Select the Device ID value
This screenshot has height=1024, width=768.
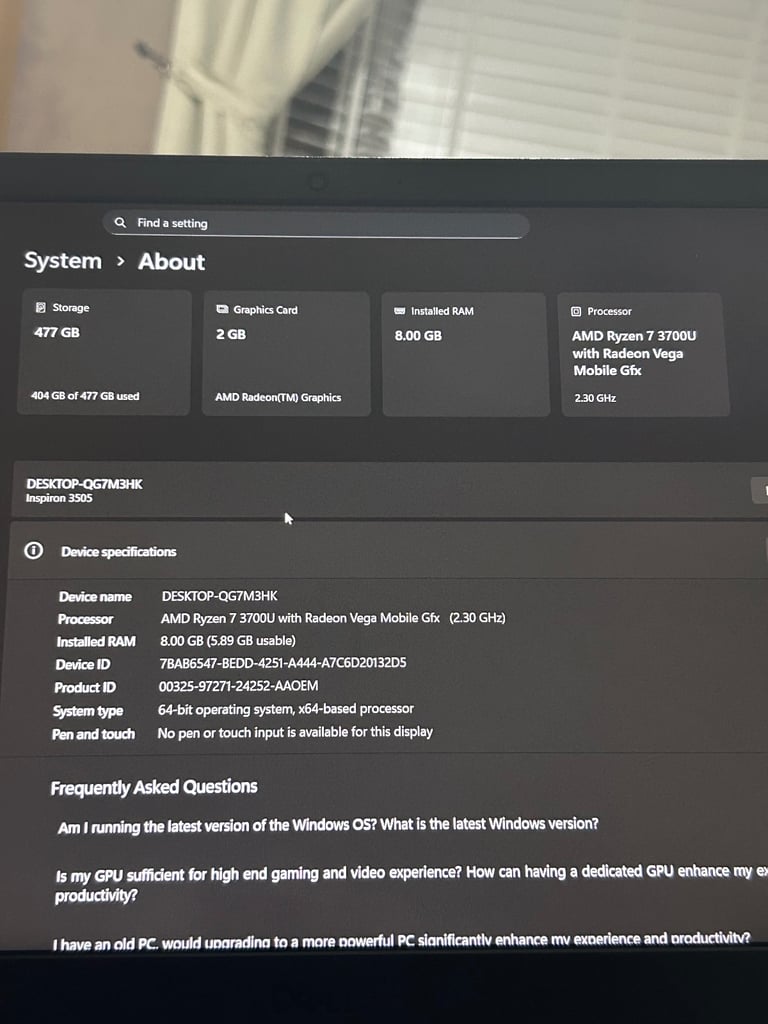point(282,663)
